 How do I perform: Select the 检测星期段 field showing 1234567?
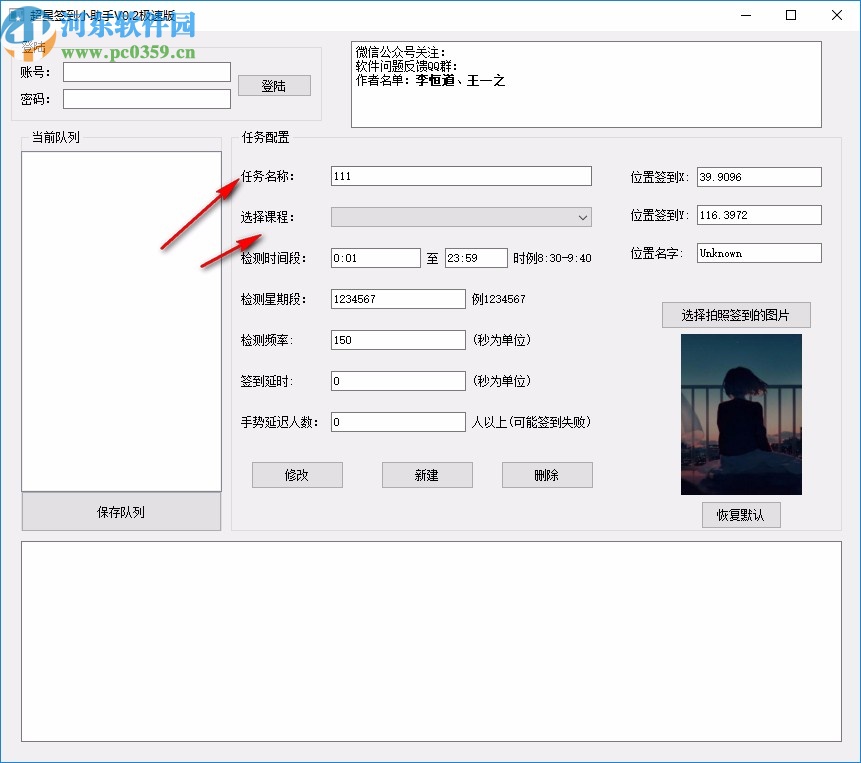click(397, 298)
